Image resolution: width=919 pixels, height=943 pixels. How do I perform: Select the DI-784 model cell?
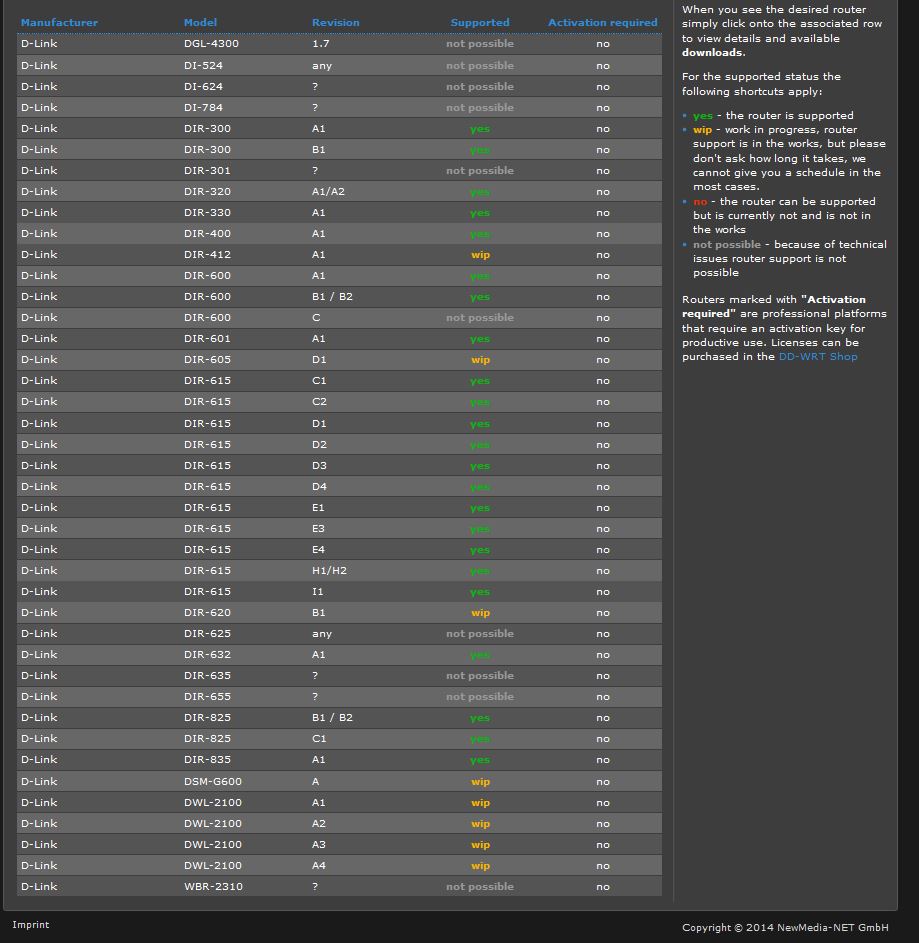pyautogui.click(x=203, y=108)
